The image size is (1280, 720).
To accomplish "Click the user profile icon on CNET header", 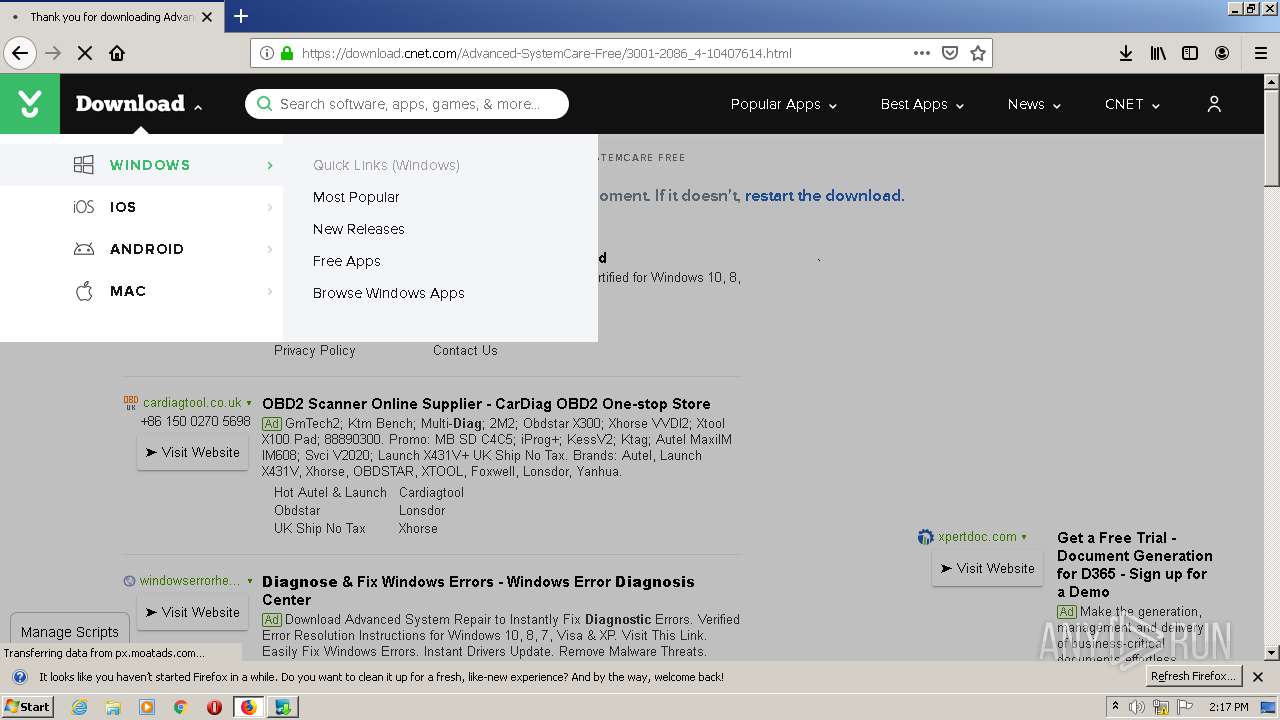I will (x=1214, y=104).
